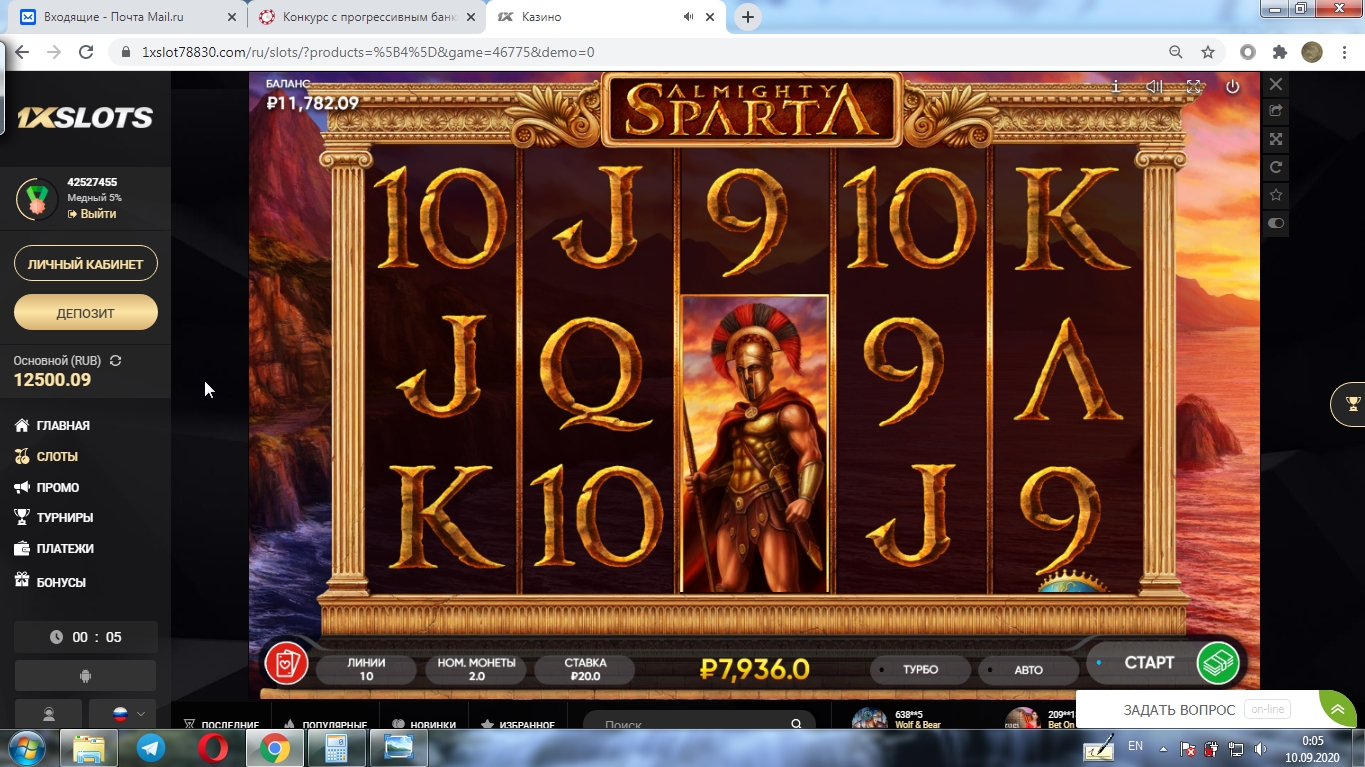Expand chat with green arrow icon
This screenshot has height=767, width=1365.
pyautogui.click(x=1337, y=709)
